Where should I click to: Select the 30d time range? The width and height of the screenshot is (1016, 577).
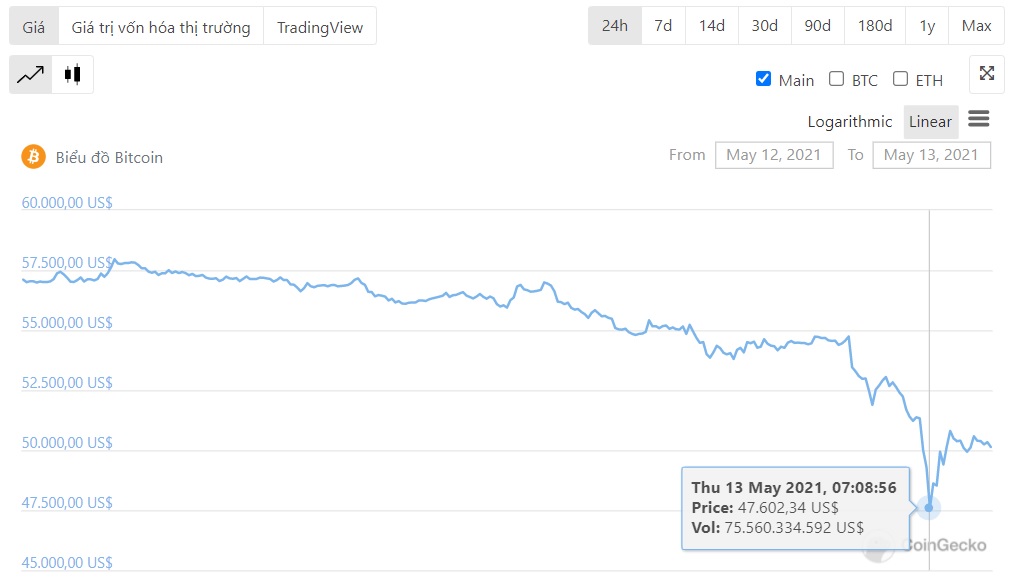point(764,26)
